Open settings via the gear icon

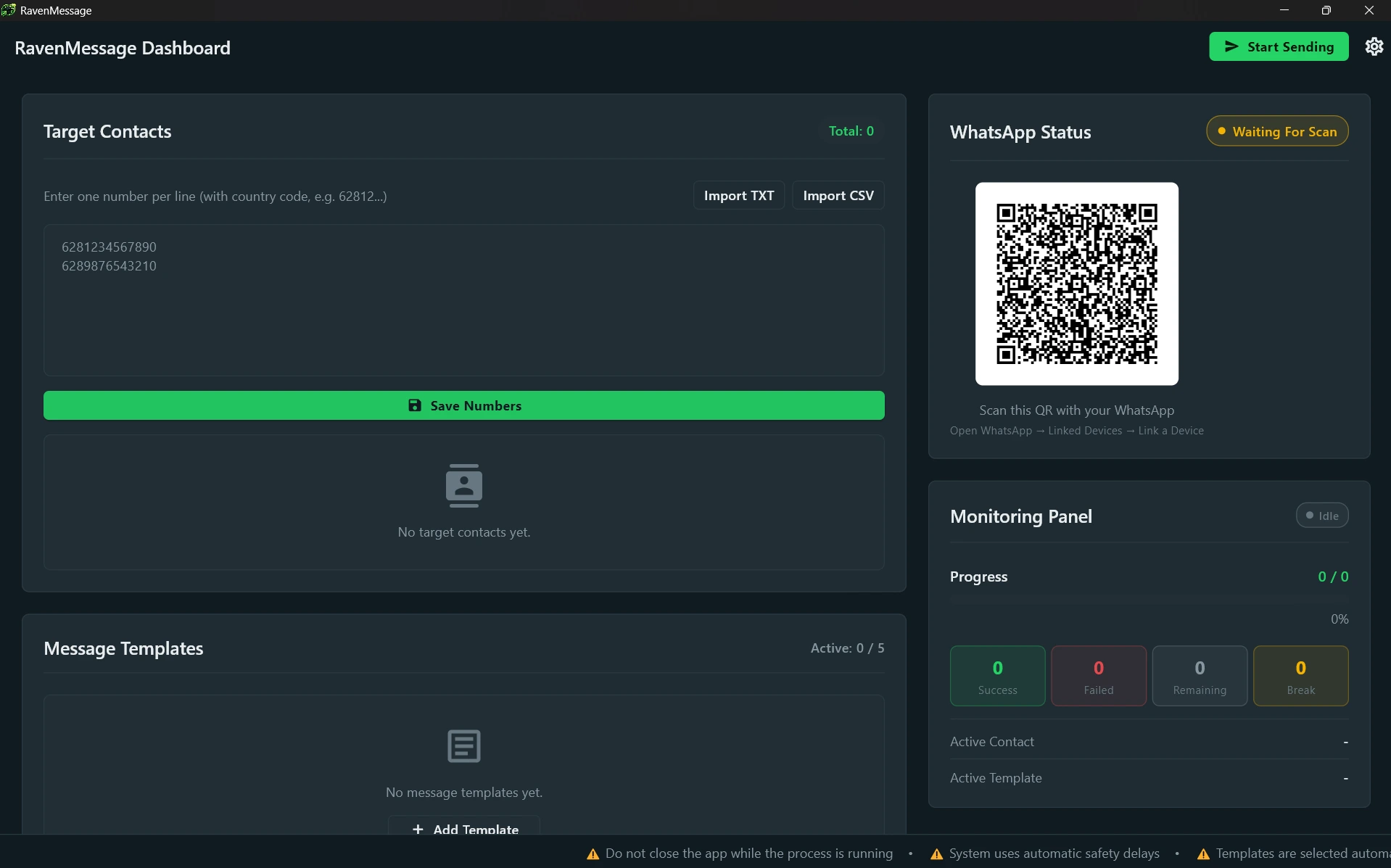(1374, 47)
